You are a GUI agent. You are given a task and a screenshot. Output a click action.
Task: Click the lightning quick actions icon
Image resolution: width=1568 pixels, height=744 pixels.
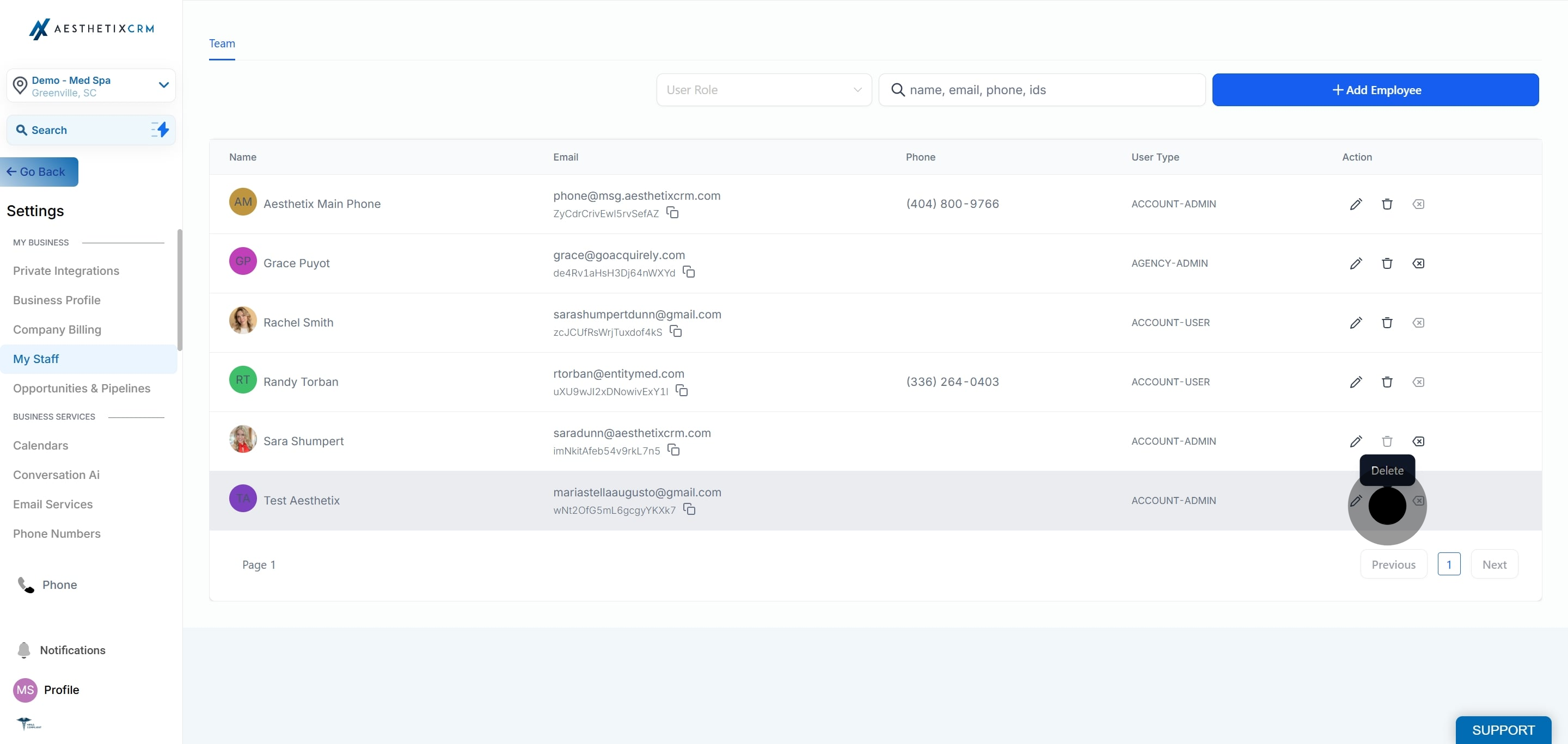(160, 130)
